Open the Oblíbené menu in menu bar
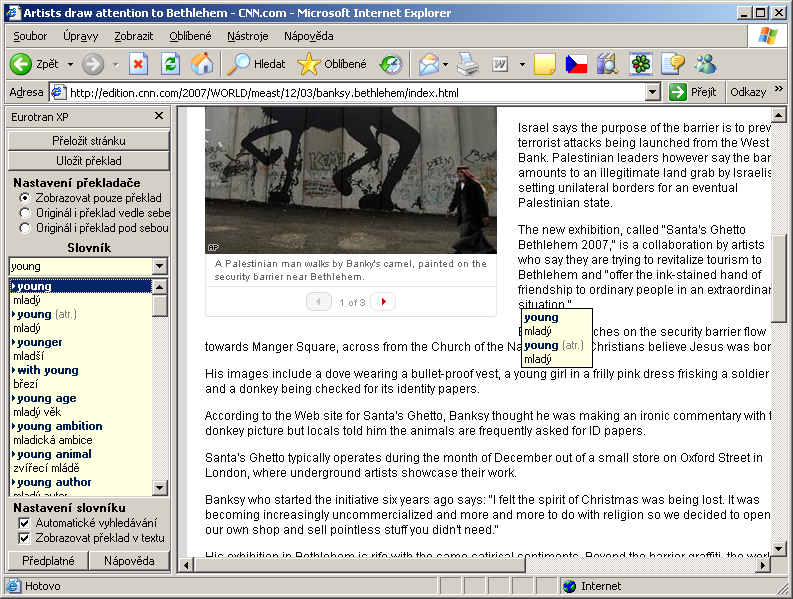Viewport: 793px width, 599px height. coord(190,36)
